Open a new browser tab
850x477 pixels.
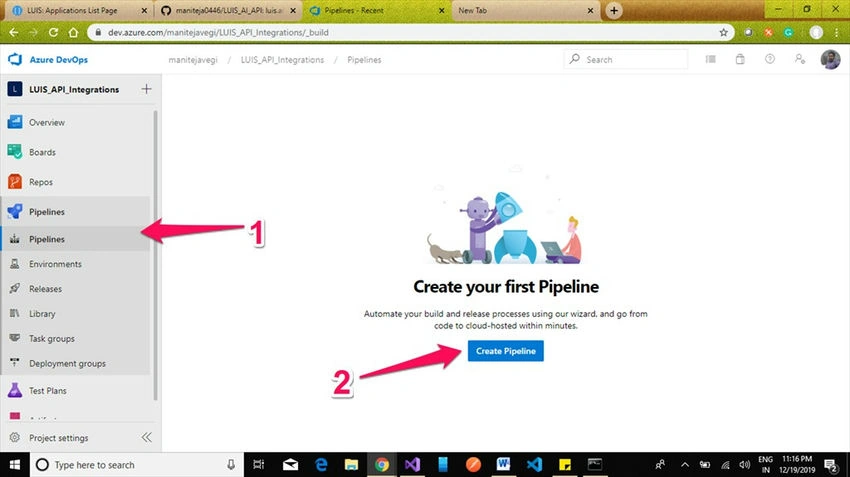click(614, 10)
